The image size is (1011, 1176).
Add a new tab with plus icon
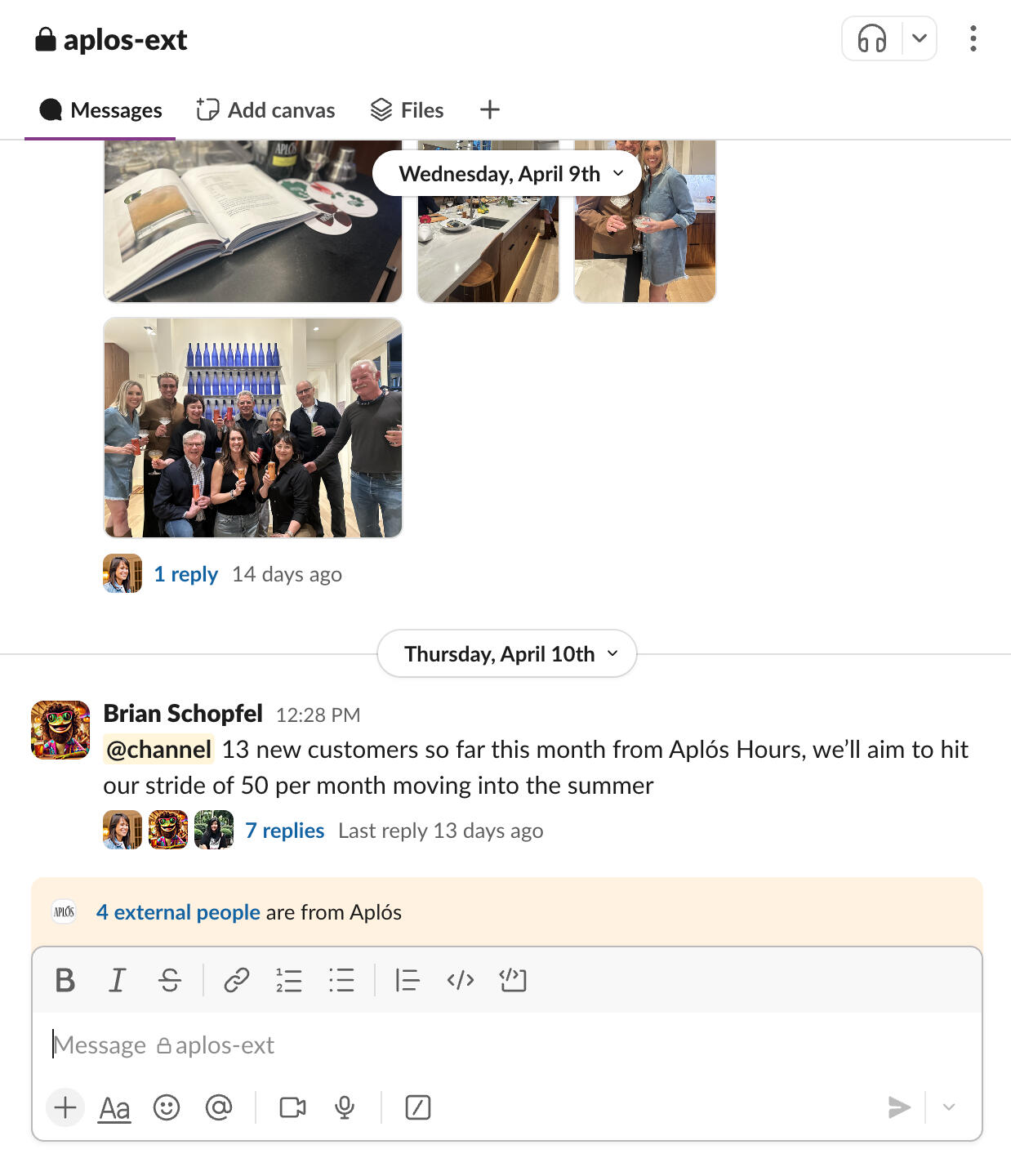click(x=489, y=109)
